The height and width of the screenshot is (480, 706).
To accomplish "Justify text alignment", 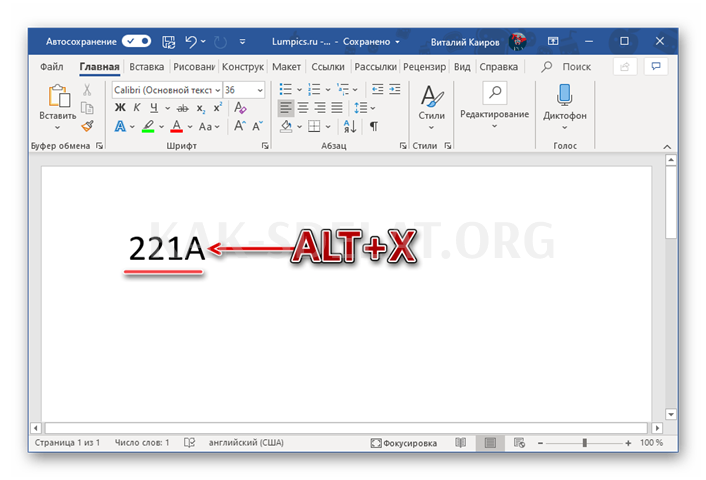I will (x=337, y=108).
